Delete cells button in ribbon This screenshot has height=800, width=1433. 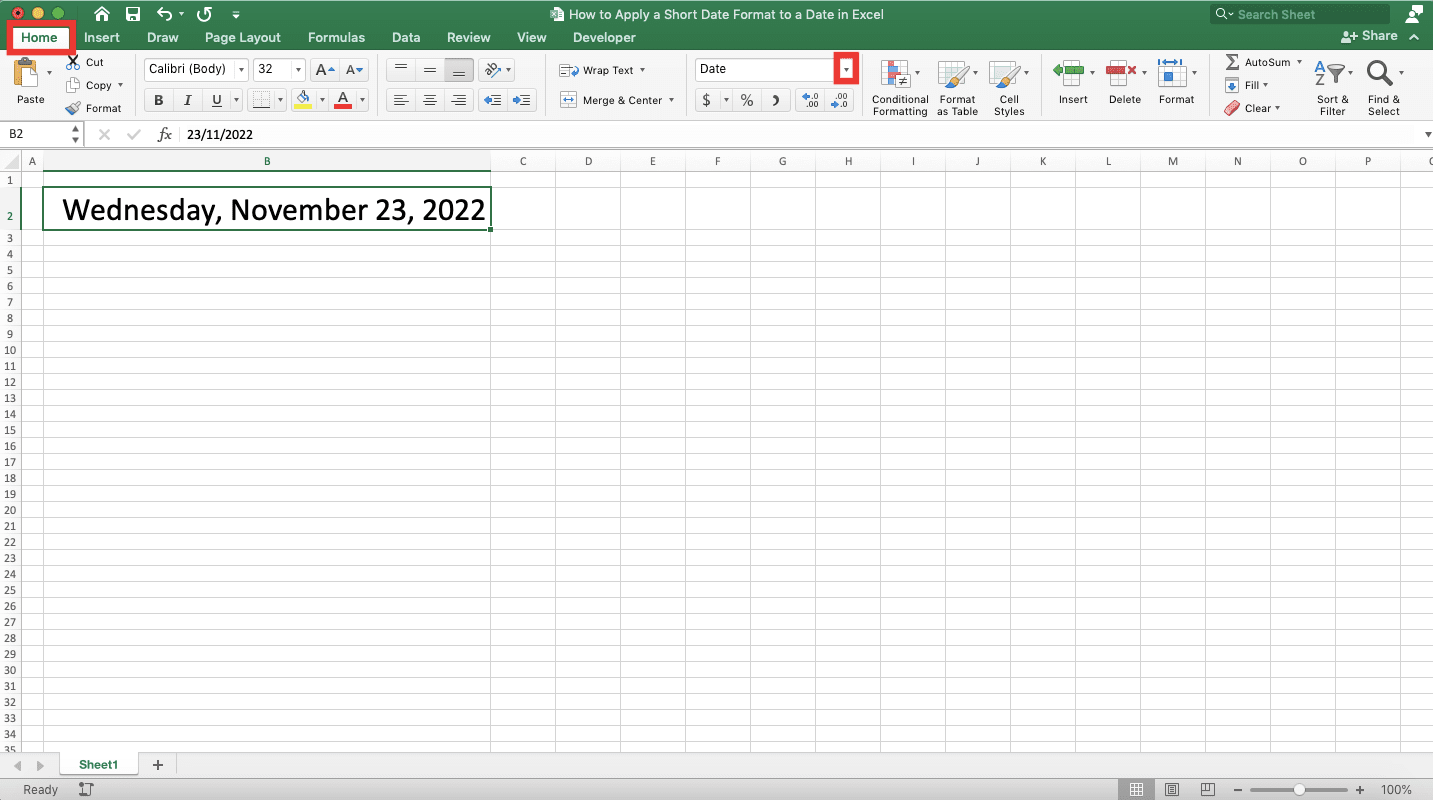(1125, 82)
